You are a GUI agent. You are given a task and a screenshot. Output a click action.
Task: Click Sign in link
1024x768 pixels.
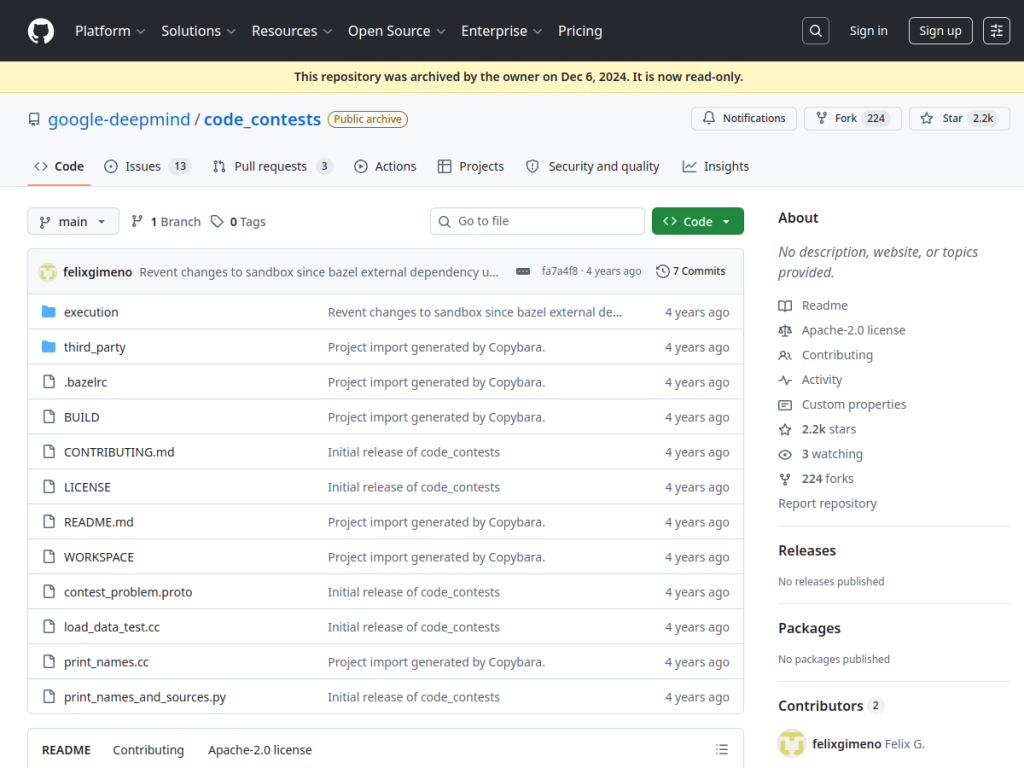tap(868, 31)
